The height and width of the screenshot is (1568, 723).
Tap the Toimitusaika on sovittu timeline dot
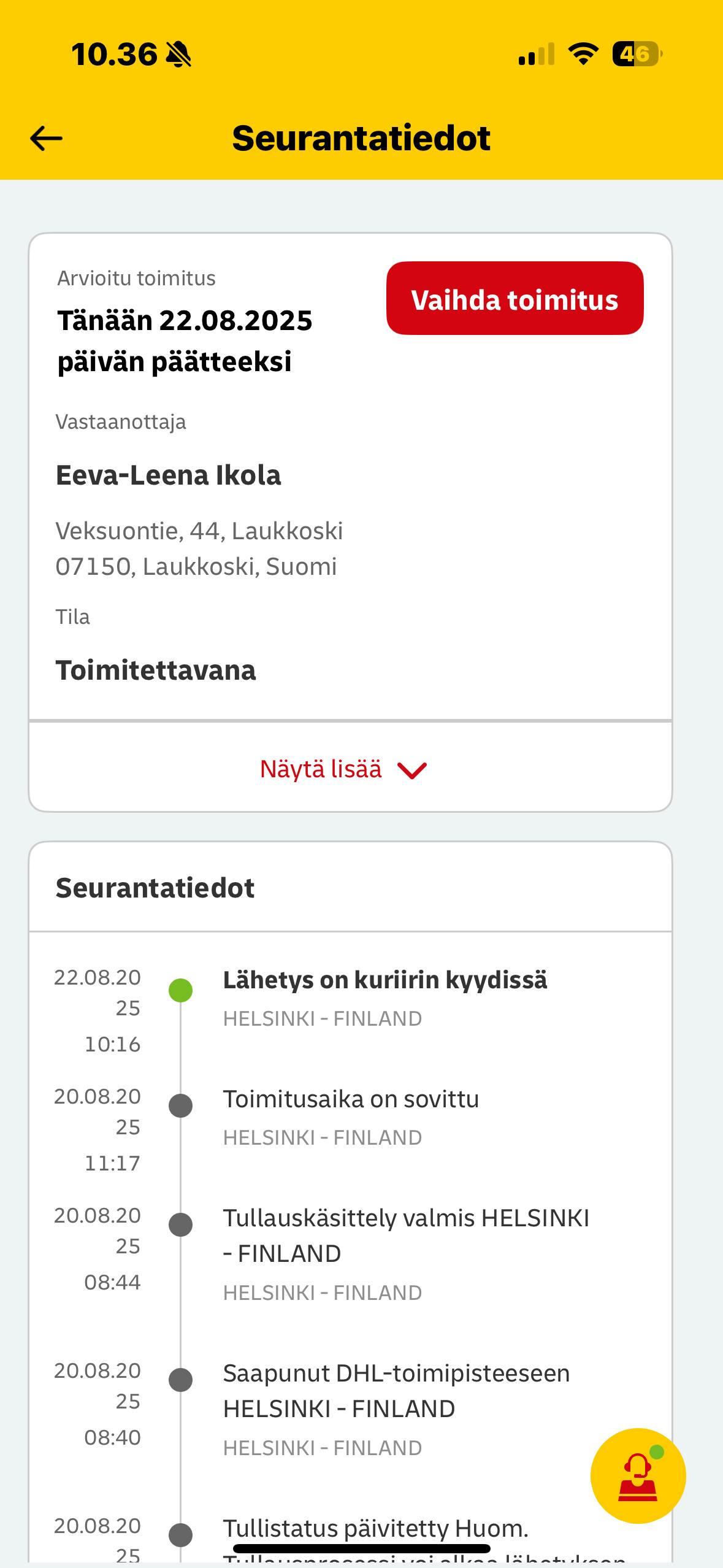181,1105
